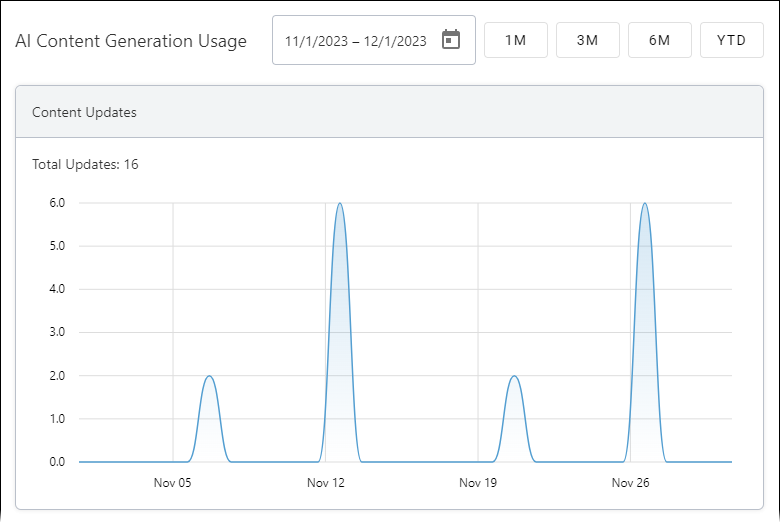
Task: Select the 1M time range button
Action: [x=515, y=41]
